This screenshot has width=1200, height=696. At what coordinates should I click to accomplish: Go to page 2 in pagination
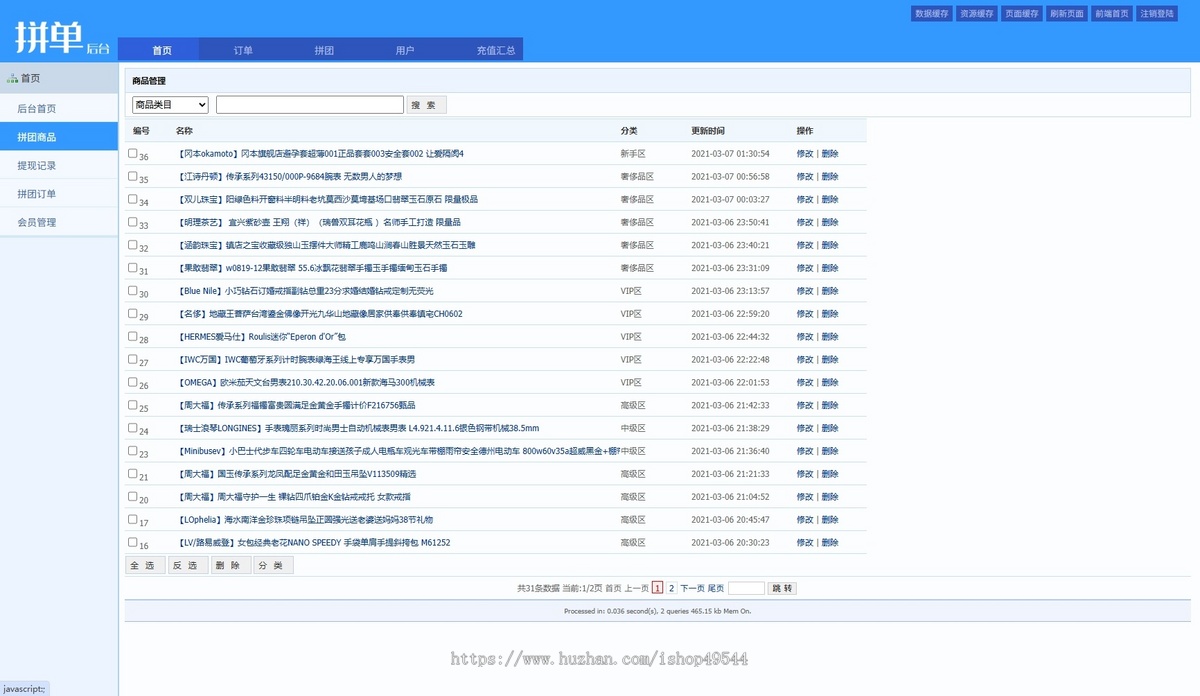coord(671,589)
